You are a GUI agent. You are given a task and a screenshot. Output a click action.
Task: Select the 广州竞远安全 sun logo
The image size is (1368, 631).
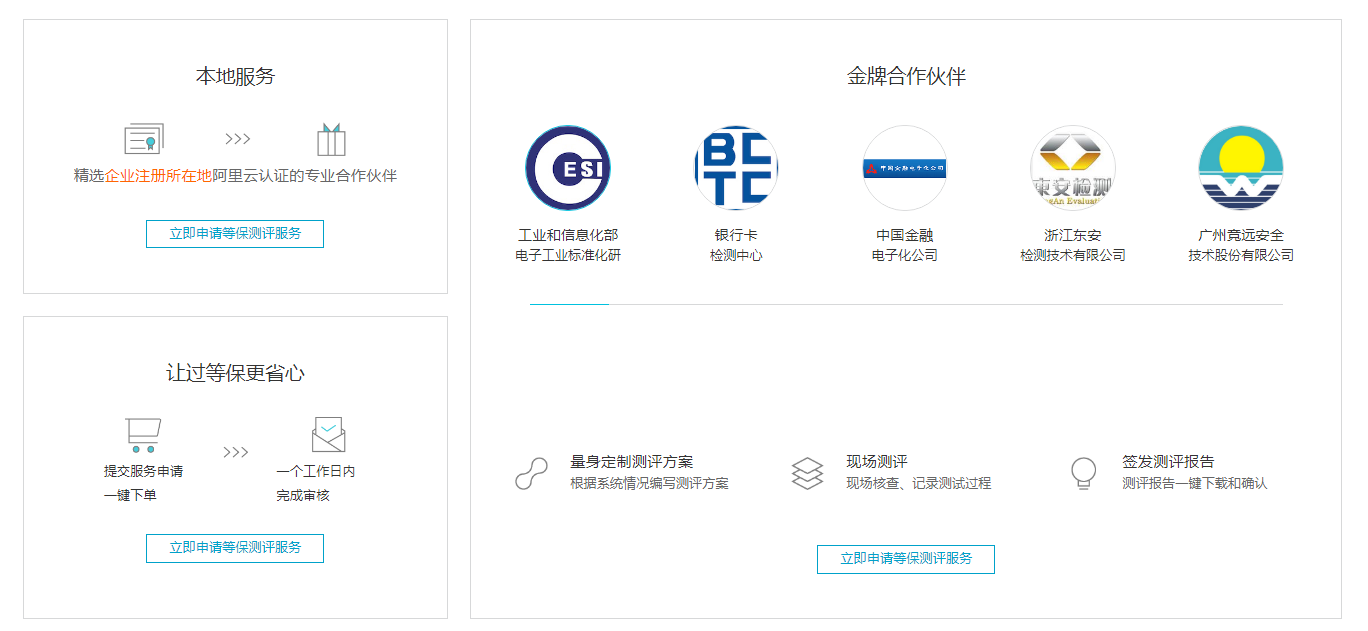[1241, 168]
